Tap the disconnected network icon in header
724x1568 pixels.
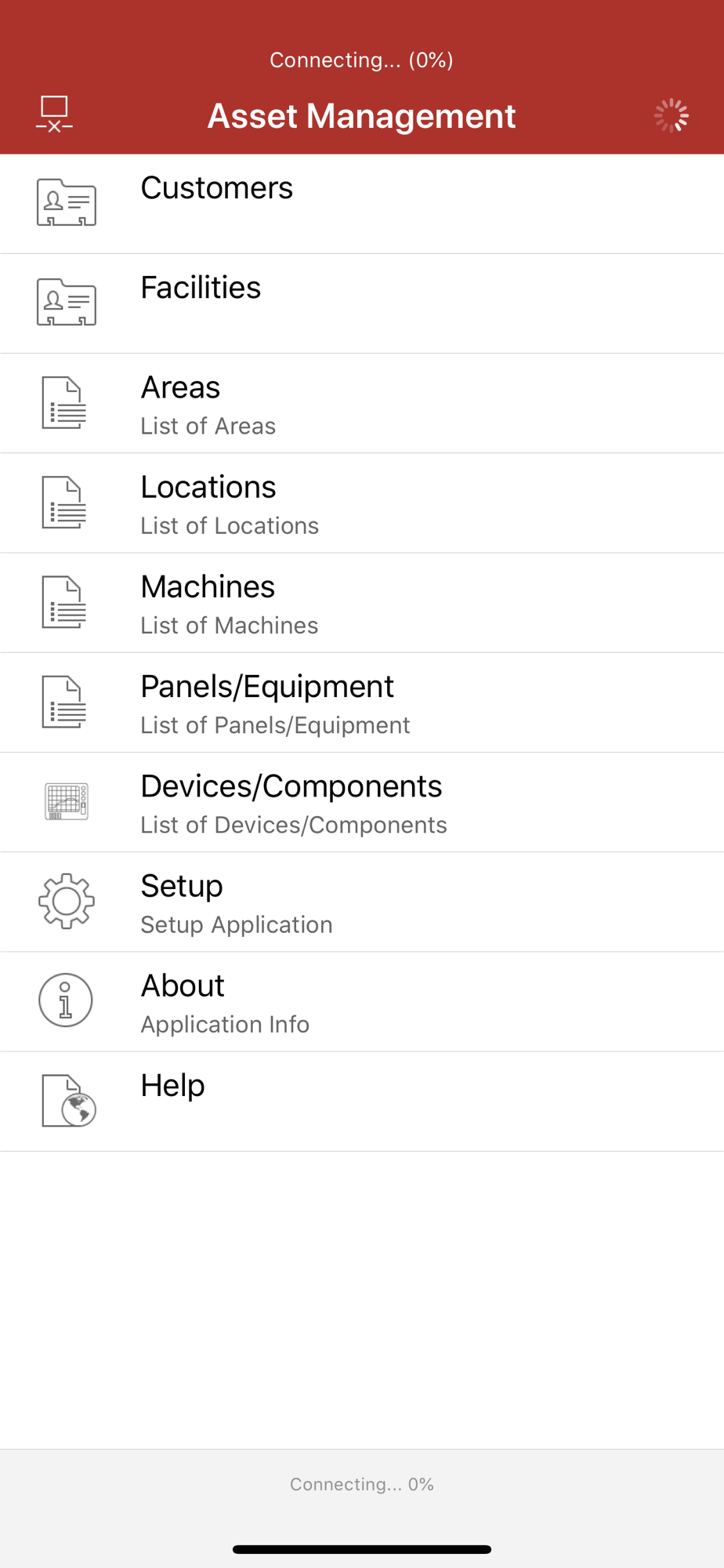pyautogui.click(x=54, y=114)
